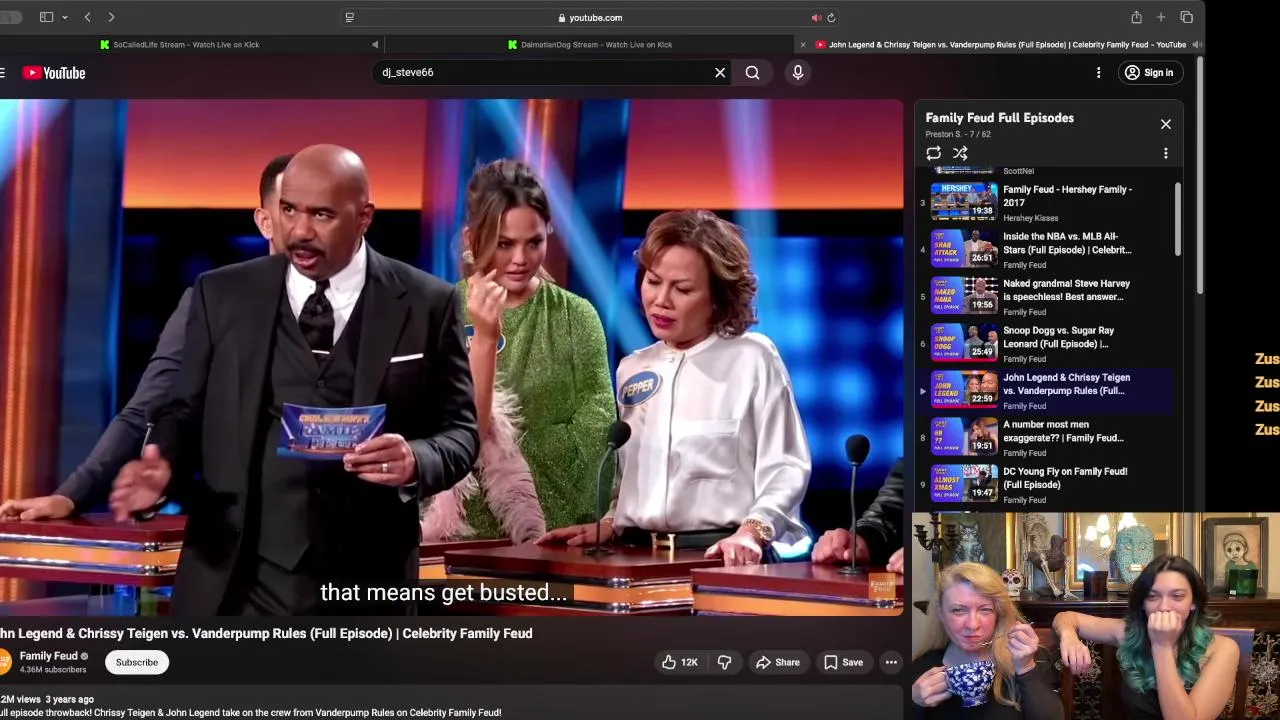Toggle loop playlist
The image size is (1280, 720).
[933, 153]
